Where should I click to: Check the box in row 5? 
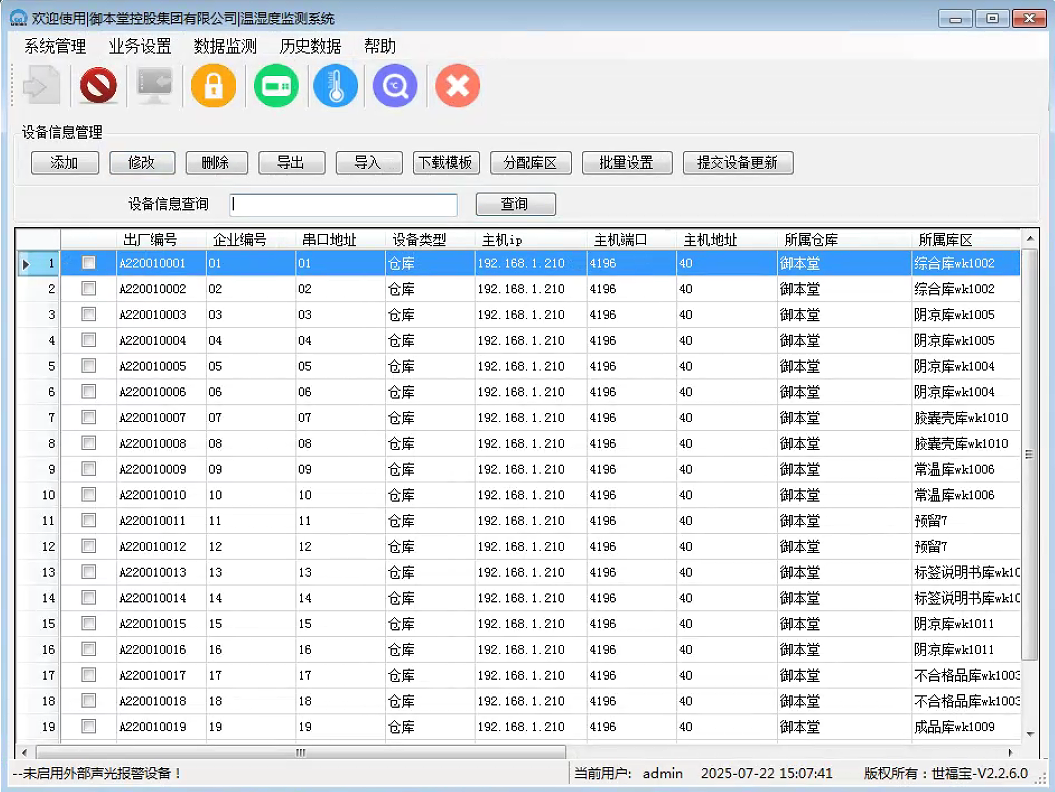coord(89,366)
